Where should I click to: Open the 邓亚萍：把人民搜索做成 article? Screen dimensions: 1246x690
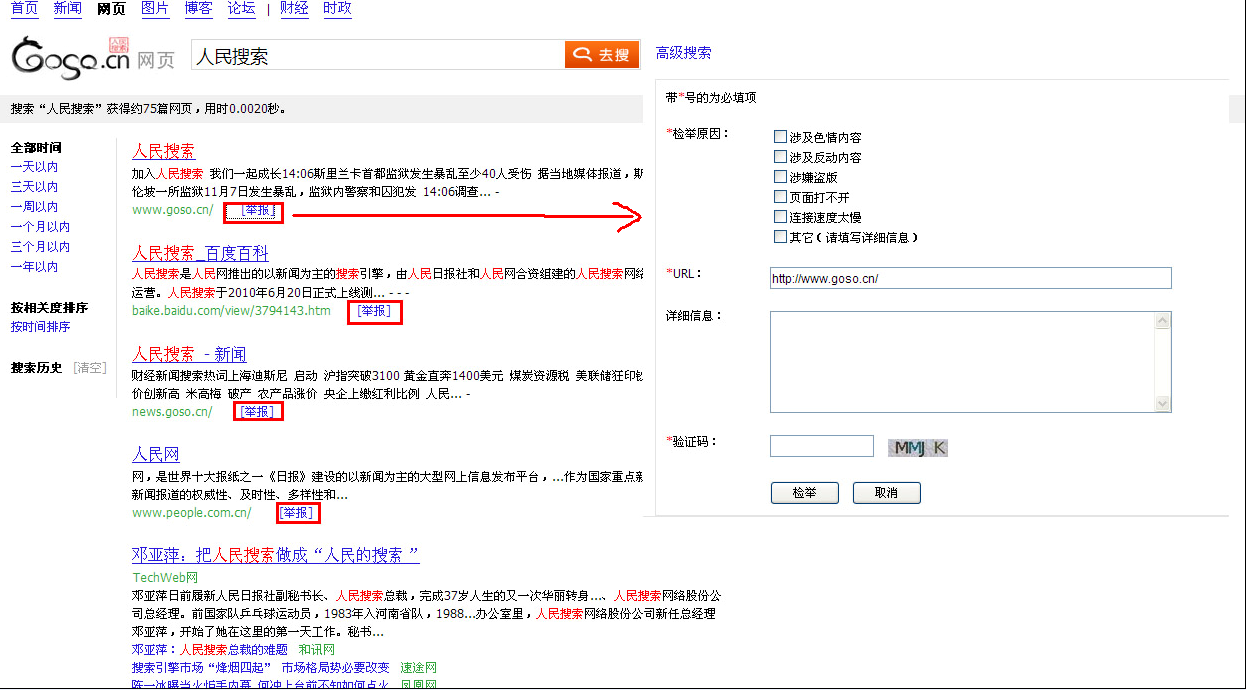tap(275, 555)
